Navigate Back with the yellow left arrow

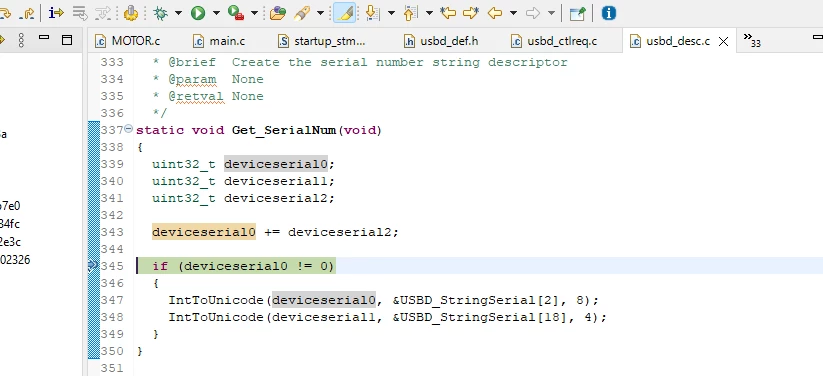coord(494,13)
